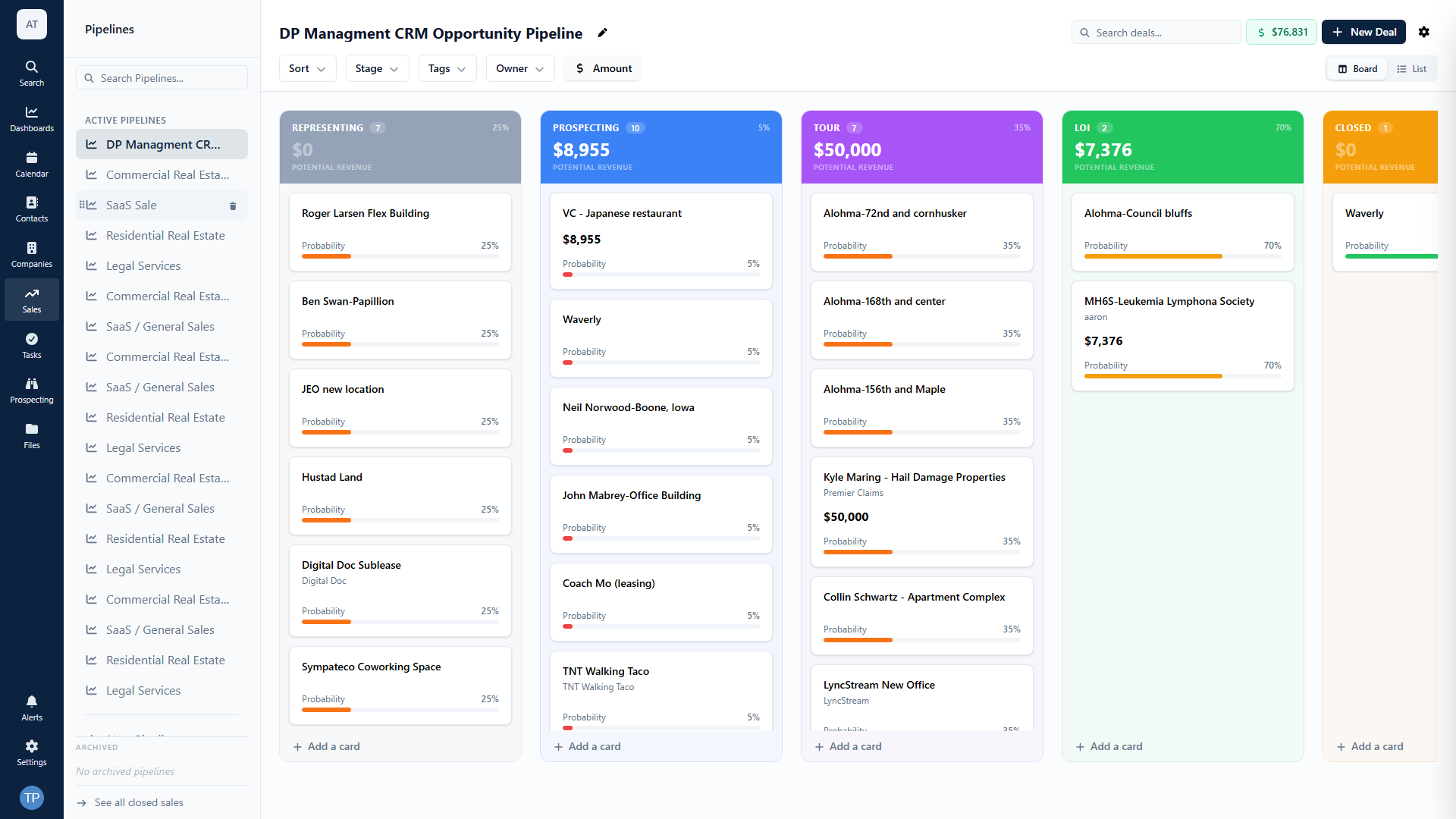Create a New Deal
This screenshot has width=1456, height=819.
pos(1363,32)
